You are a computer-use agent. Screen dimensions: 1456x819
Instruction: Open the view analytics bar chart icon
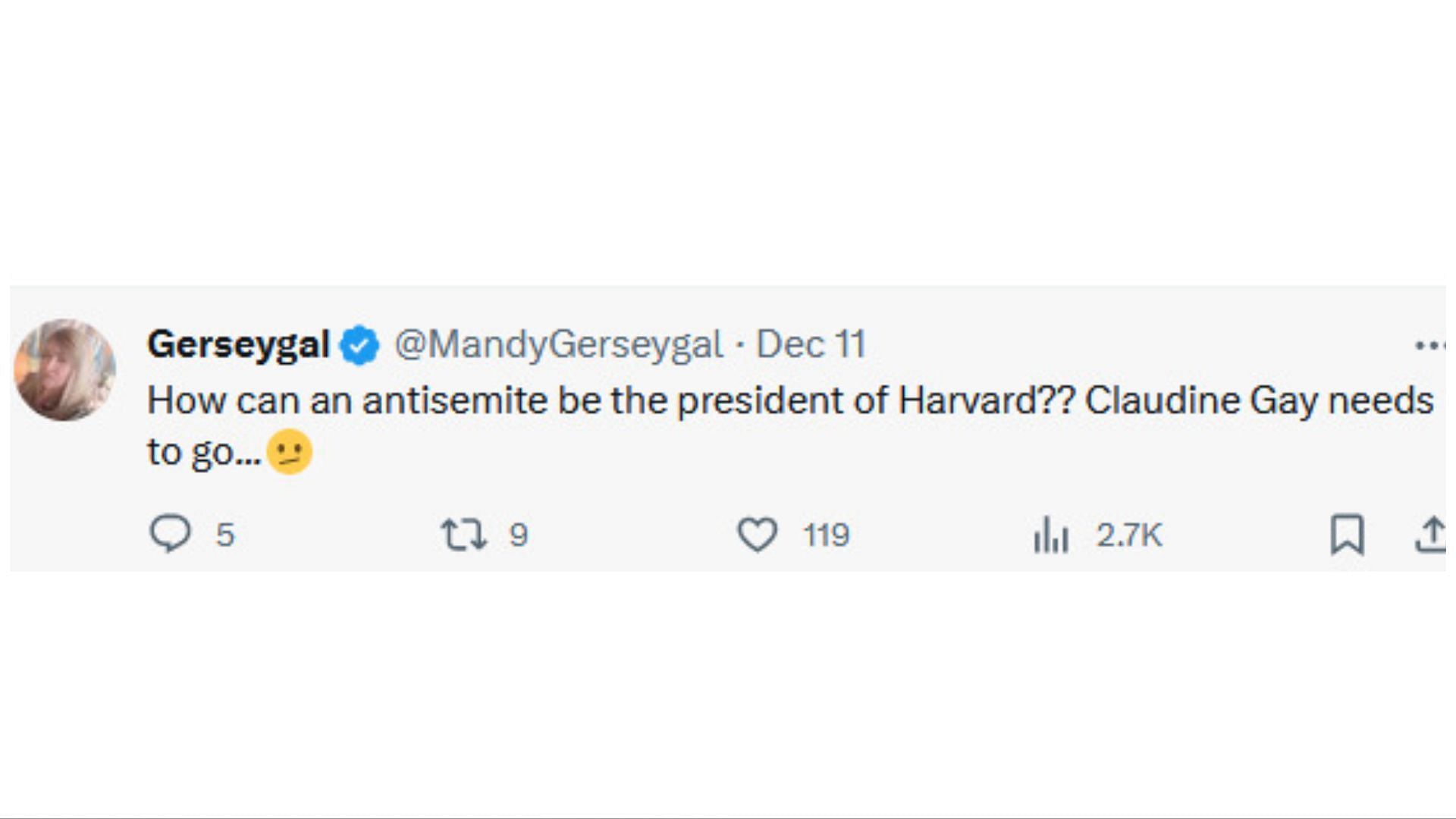point(1051,535)
